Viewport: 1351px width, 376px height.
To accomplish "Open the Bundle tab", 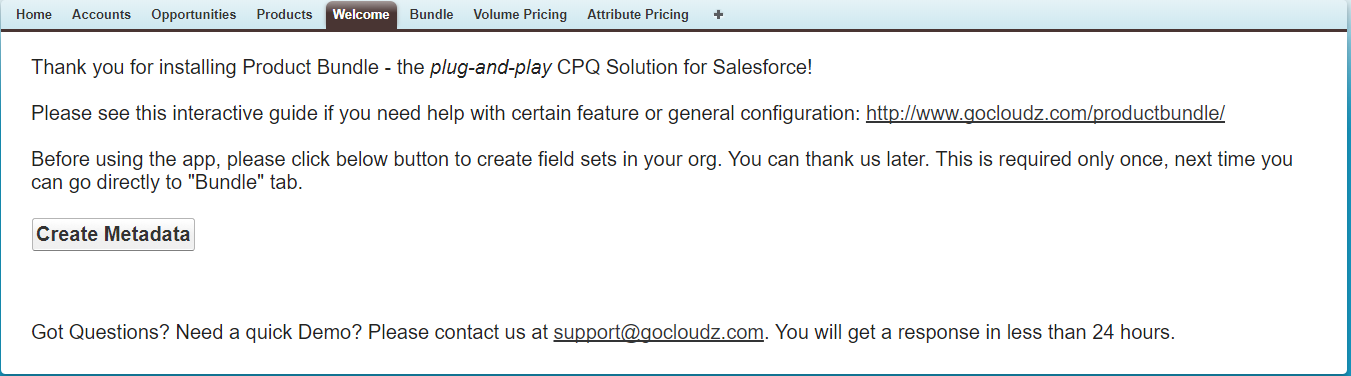I will pyautogui.click(x=431, y=15).
